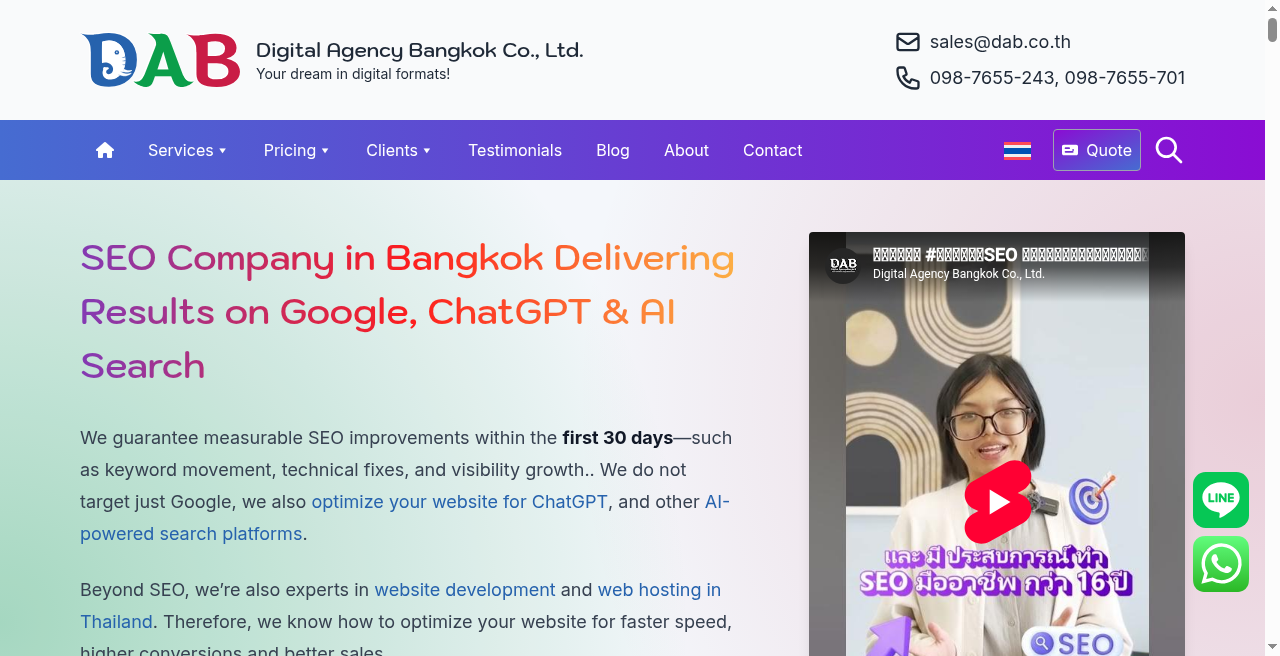Click the page vertical scrollbar thumb

coord(1272,30)
